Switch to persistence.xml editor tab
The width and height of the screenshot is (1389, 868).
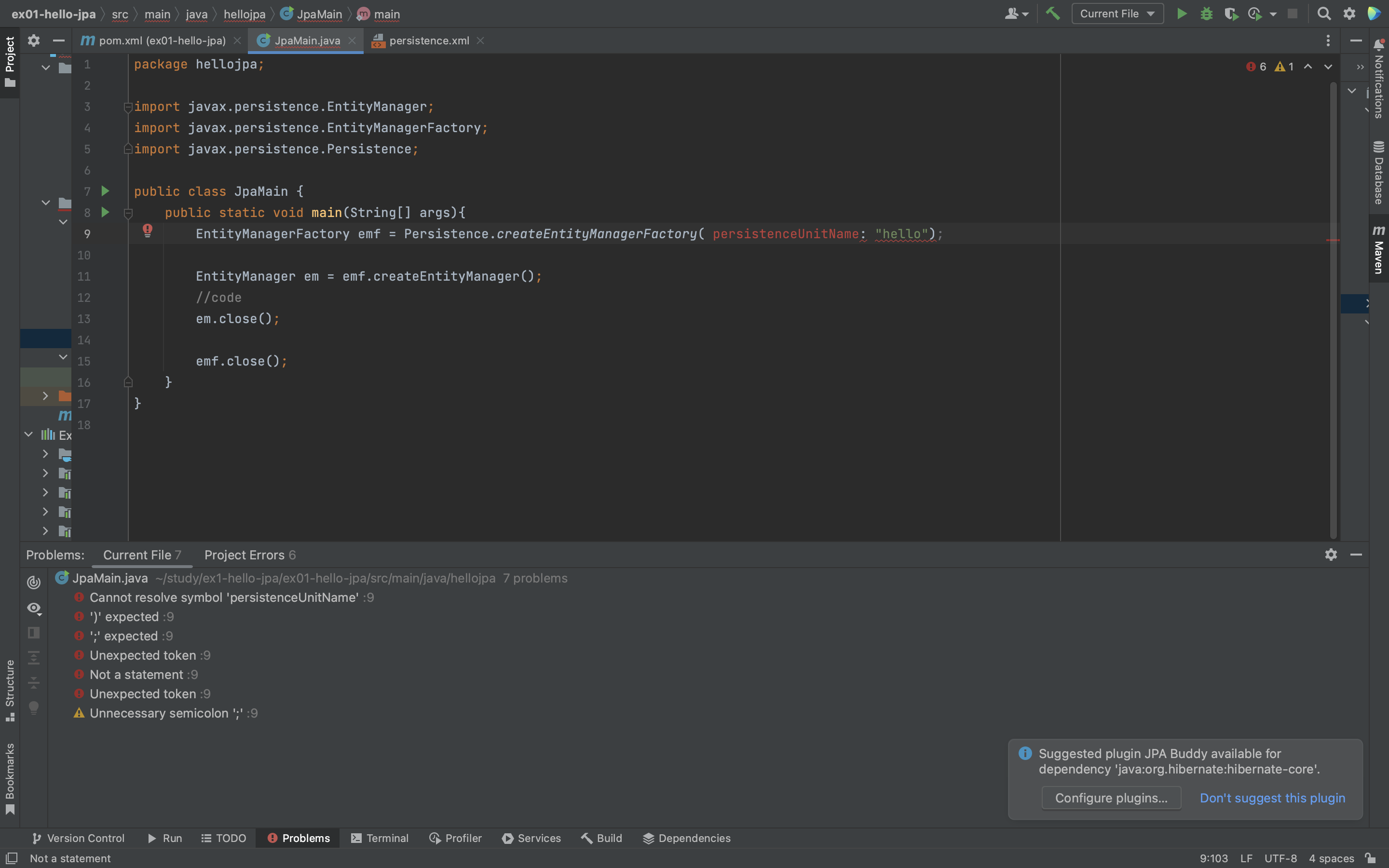(428, 40)
